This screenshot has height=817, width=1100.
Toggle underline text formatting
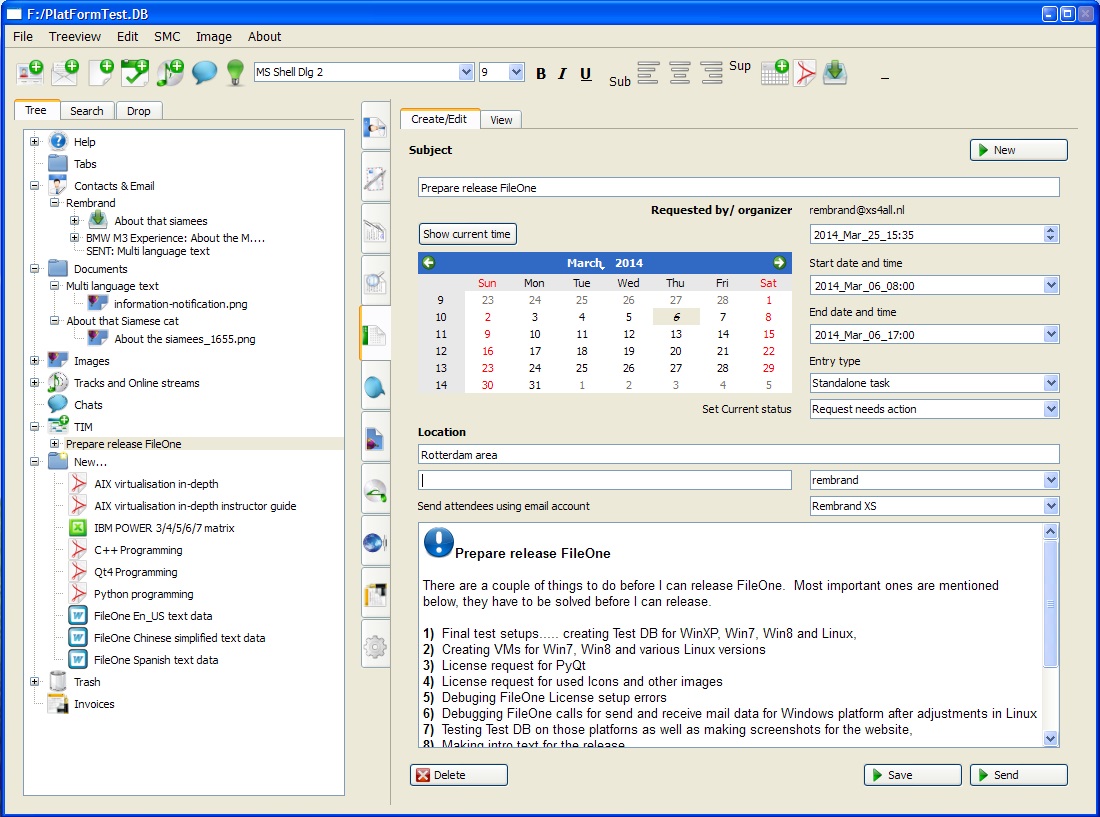586,74
